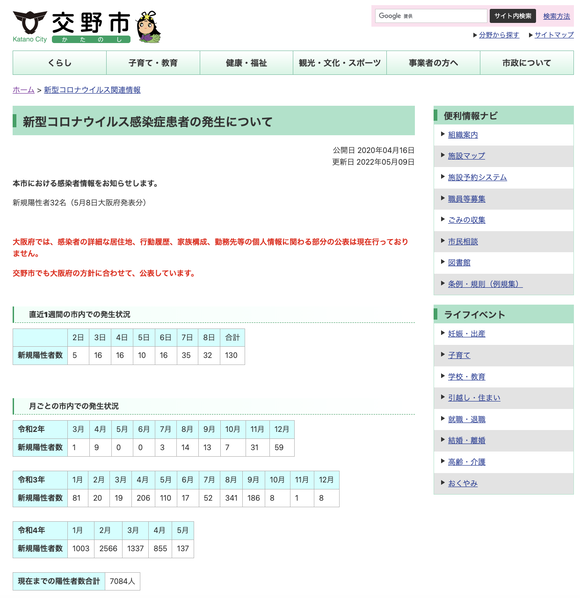
Task: Click the 便利情報ナビ section header
Action: (x=503, y=116)
